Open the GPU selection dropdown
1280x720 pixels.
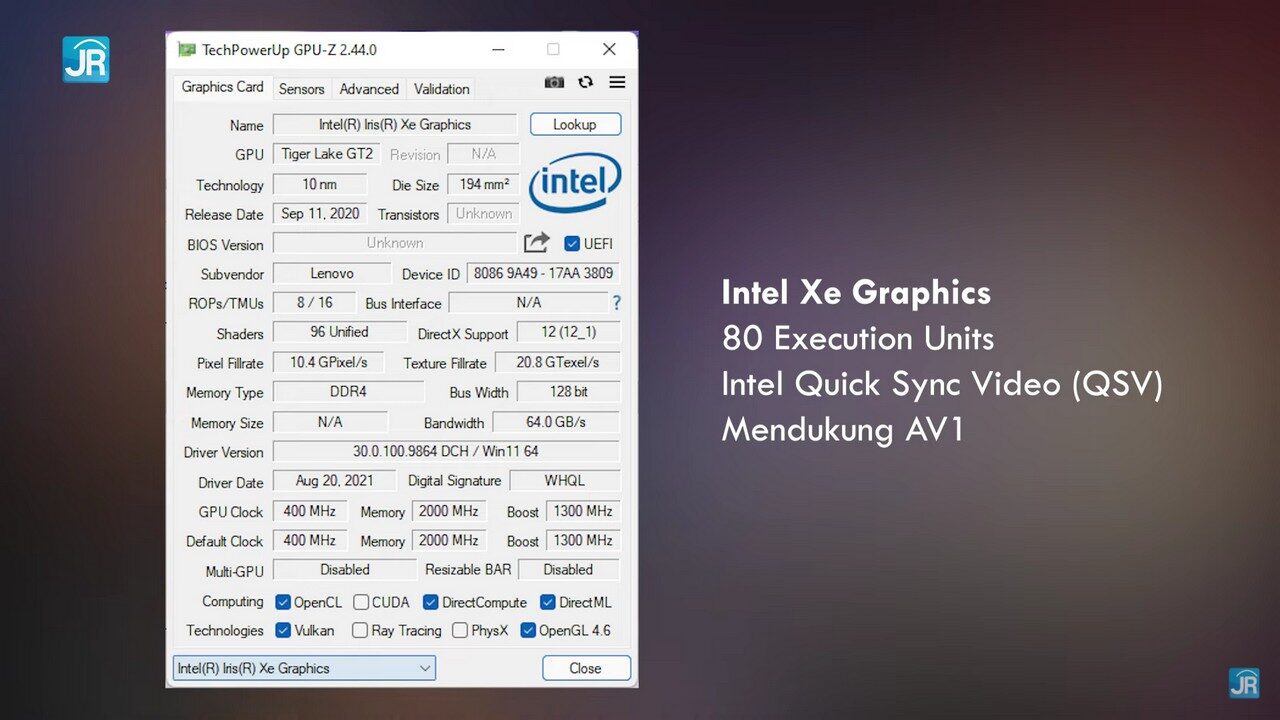coord(304,668)
